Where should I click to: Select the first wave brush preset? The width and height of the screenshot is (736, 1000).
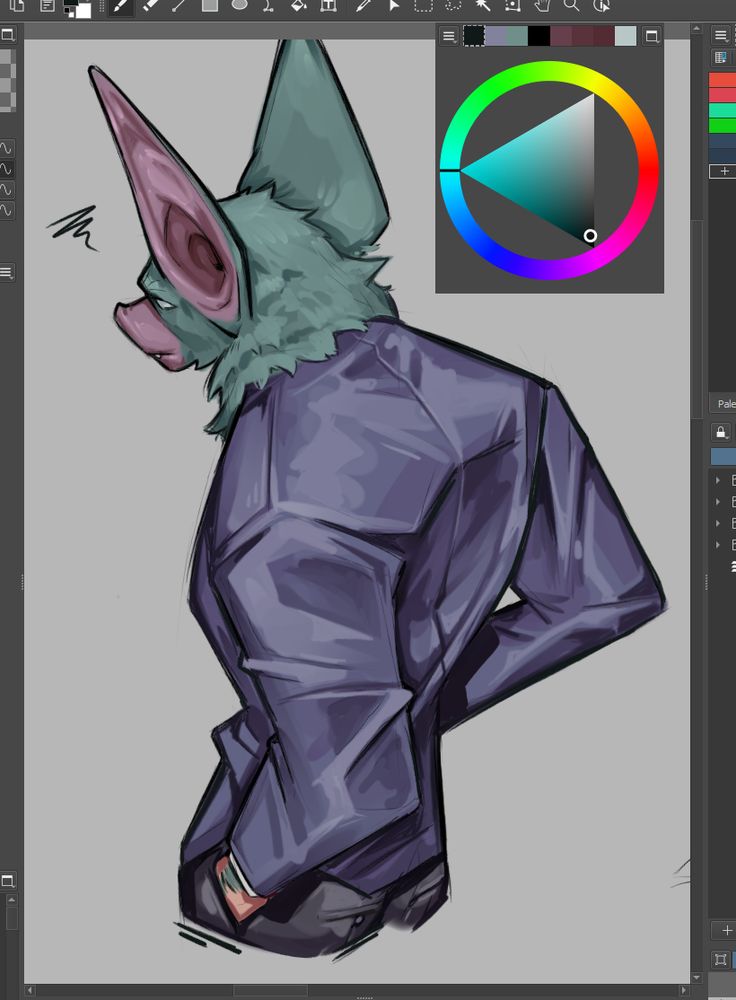pyautogui.click(x=6, y=149)
